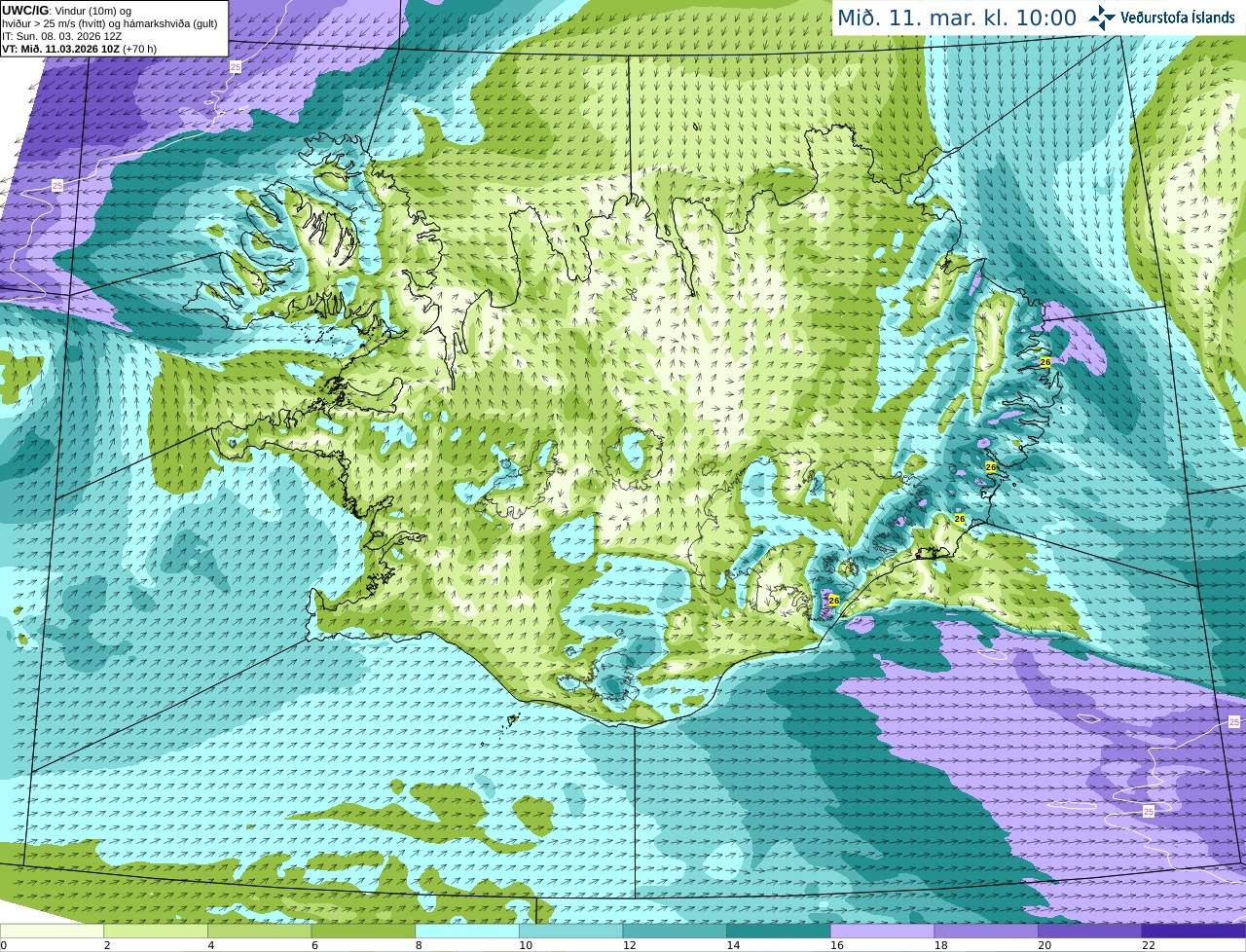
Task: Click the lavender swatch between 16 and 18
Action: [882, 931]
